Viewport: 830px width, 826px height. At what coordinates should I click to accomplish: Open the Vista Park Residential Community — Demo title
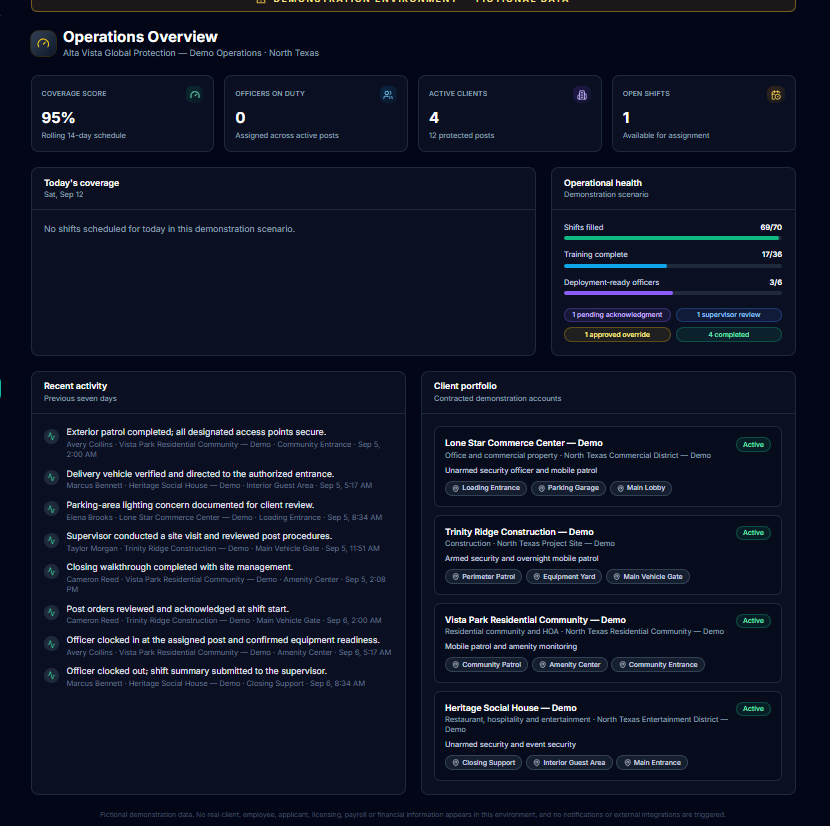tap(535, 620)
